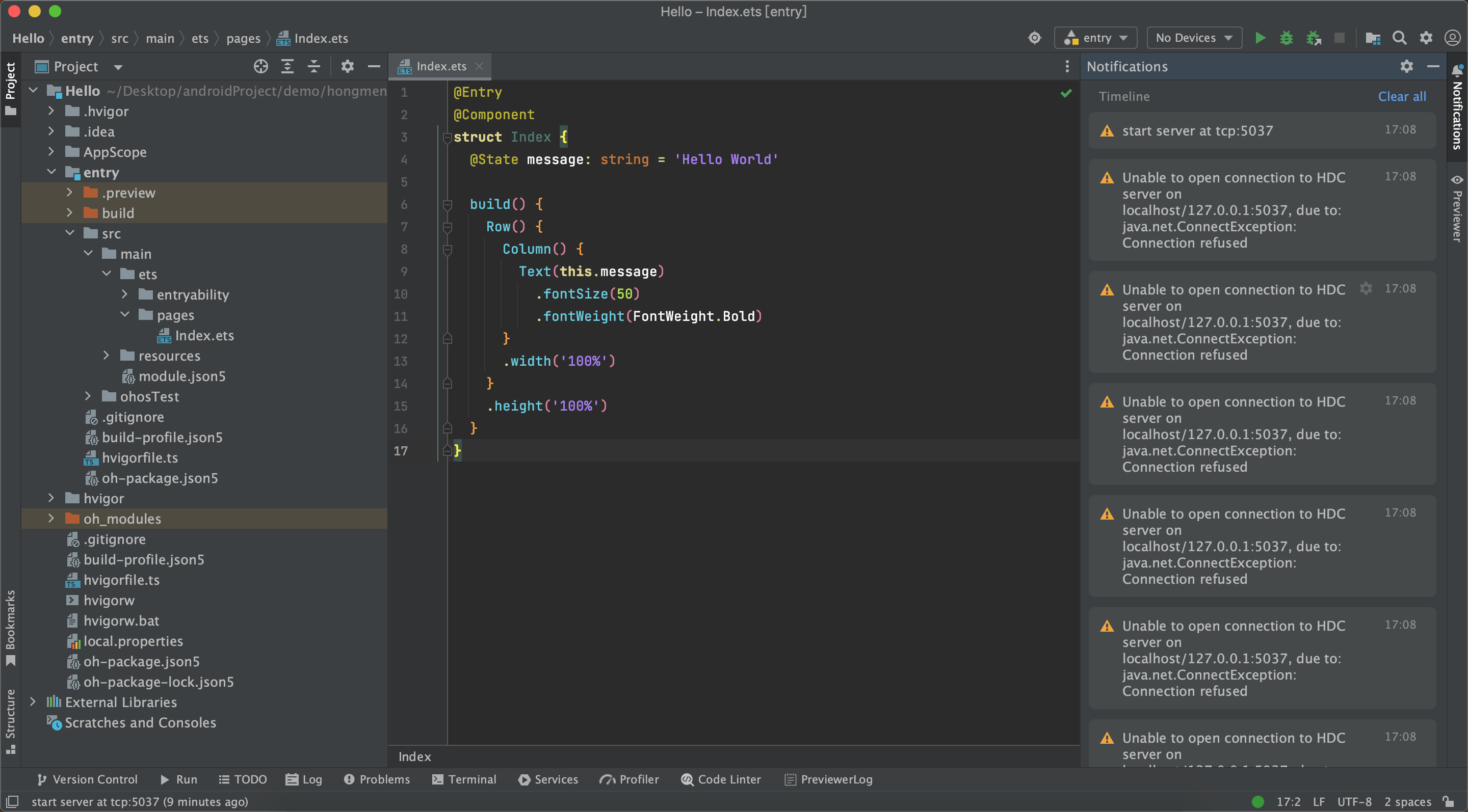Select opened file locator in Project panel

(x=261, y=67)
